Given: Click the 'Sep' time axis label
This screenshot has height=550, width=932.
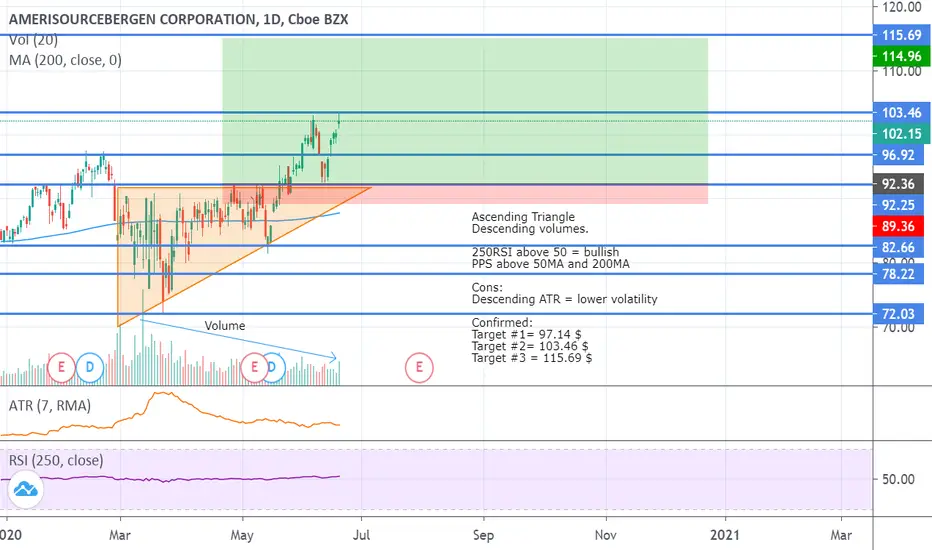Looking at the screenshot, I should click(483, 535).
